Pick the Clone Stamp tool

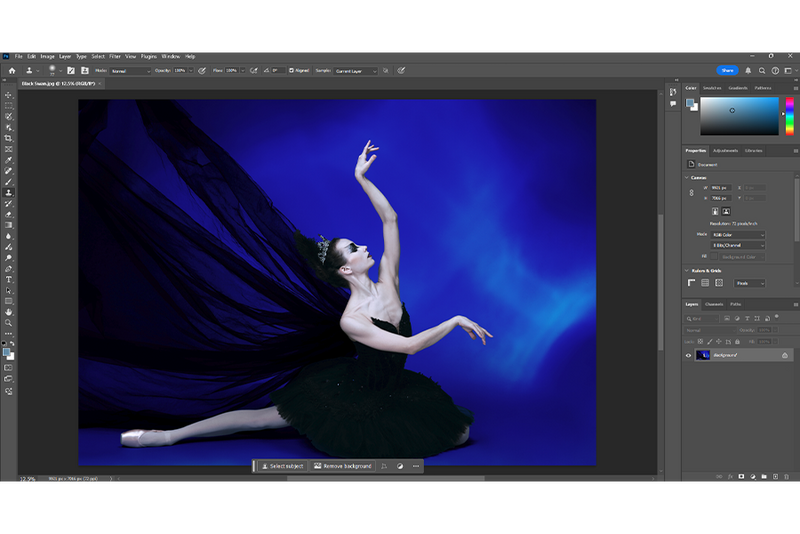[x=9, y=192]
